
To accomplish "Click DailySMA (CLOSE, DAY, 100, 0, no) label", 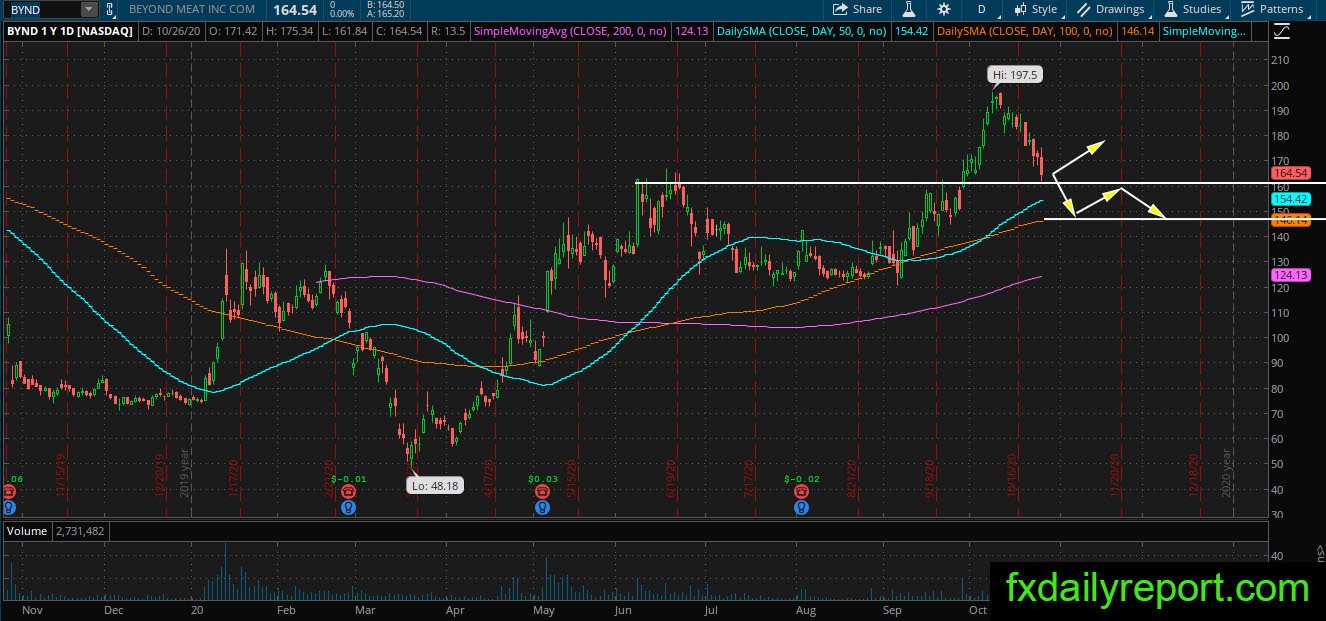I will [x=1027, y=32].
